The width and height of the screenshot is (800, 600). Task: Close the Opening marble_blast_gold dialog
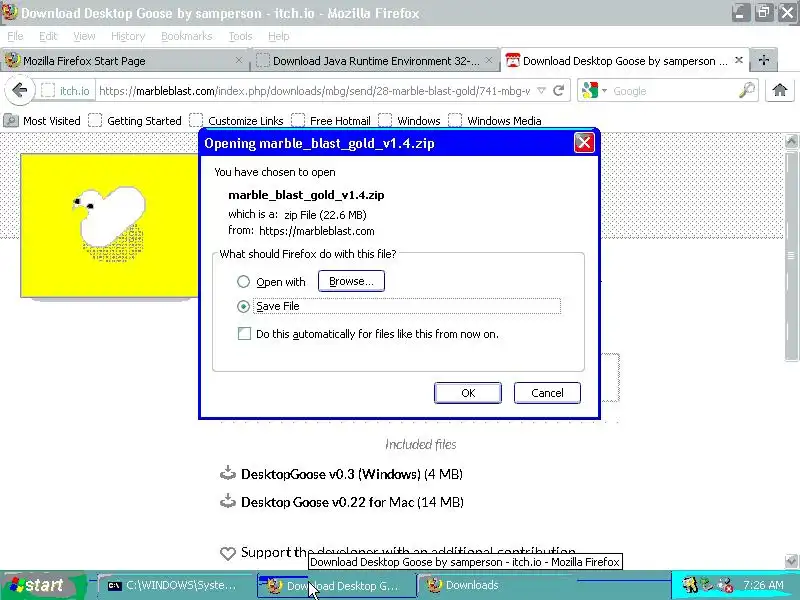584,142
